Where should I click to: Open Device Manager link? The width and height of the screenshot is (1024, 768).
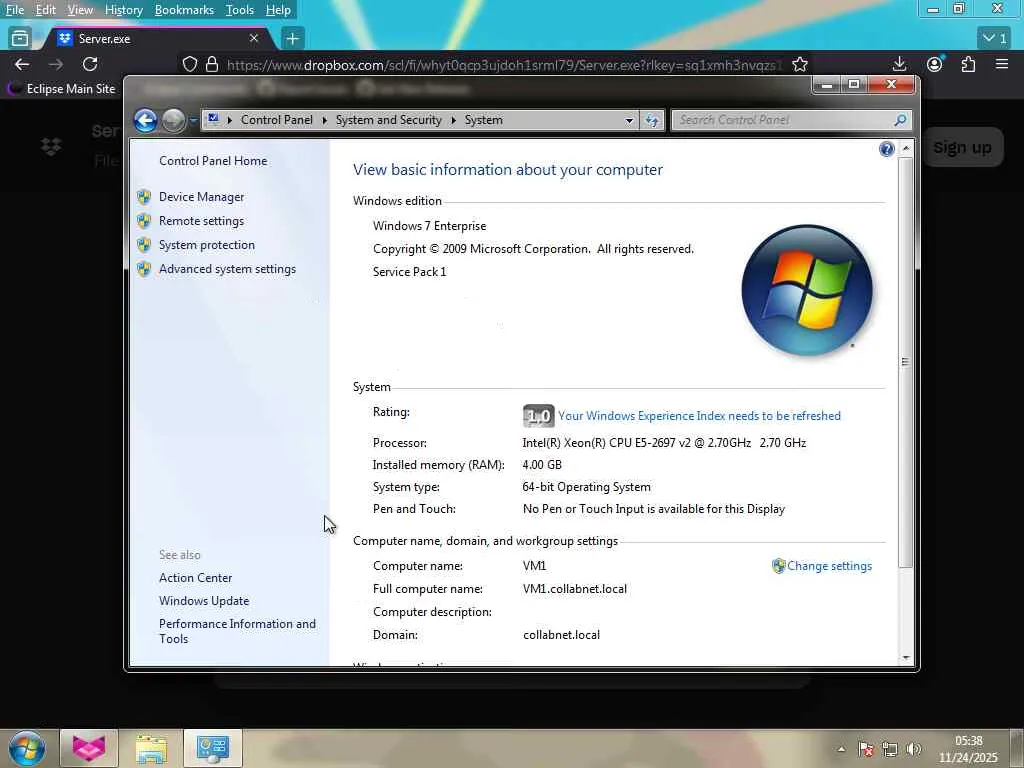tap(201, 197)
